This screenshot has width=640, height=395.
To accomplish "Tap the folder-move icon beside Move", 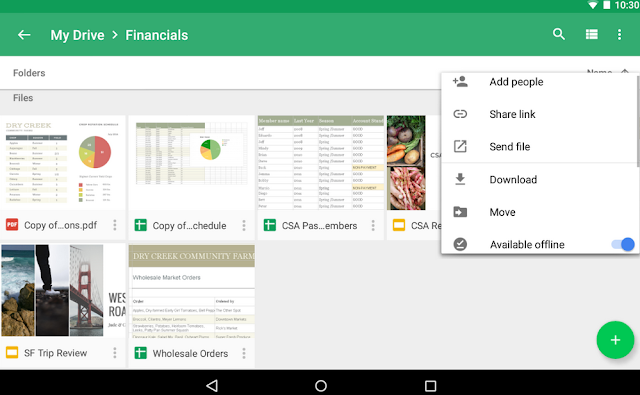I will 460,212.
